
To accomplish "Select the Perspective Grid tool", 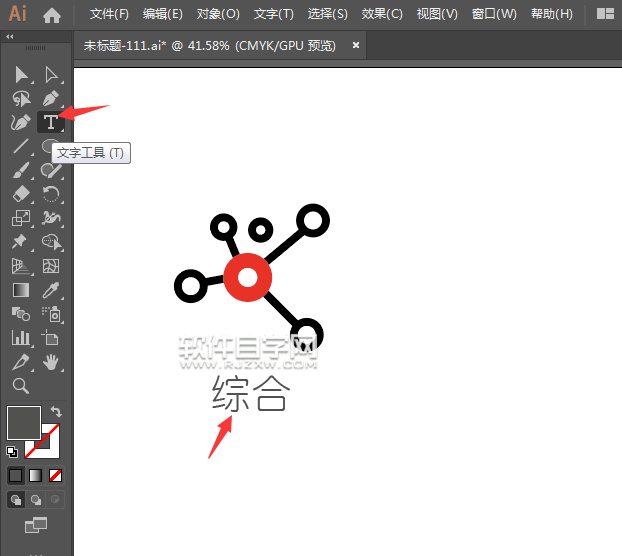I will [x=21, y=266].
